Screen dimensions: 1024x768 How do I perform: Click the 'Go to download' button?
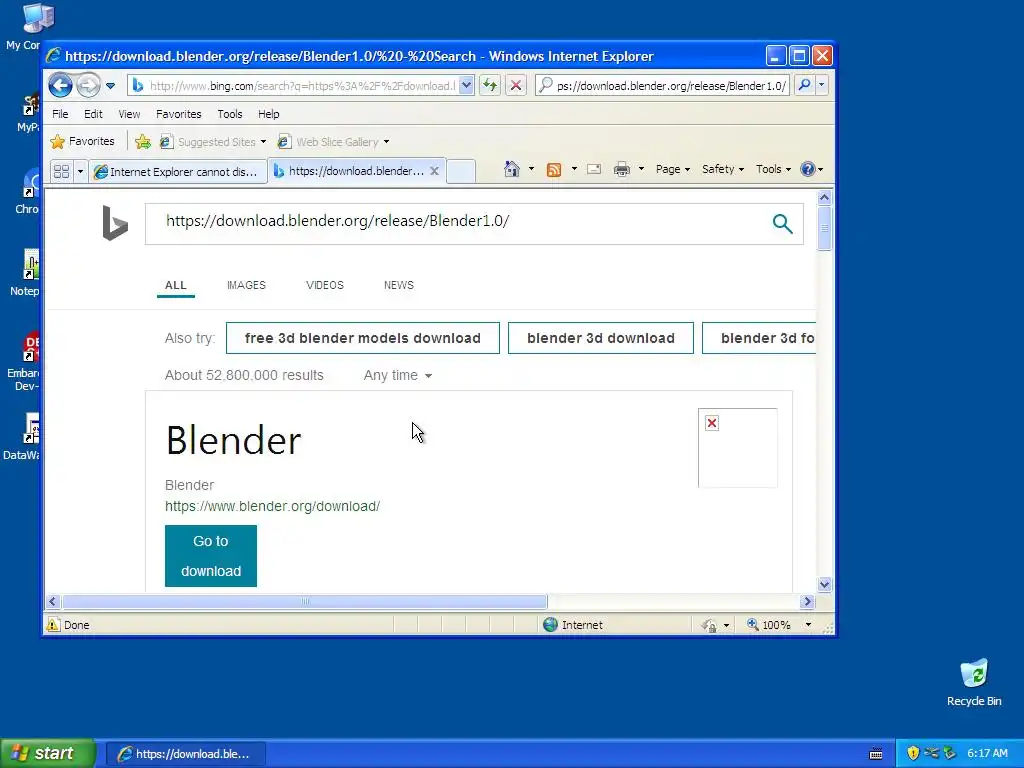pyautogui.click(x=211, y=556)
